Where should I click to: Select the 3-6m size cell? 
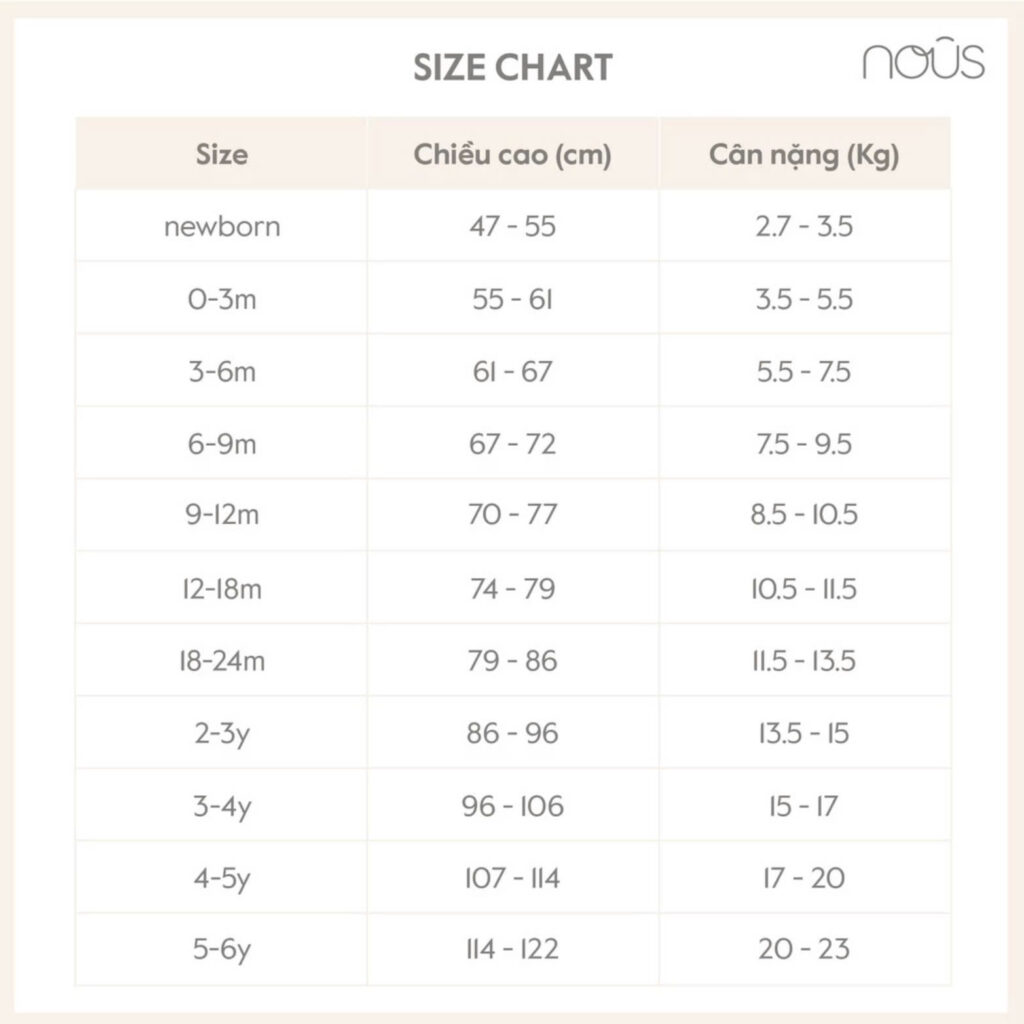point(222,372)
